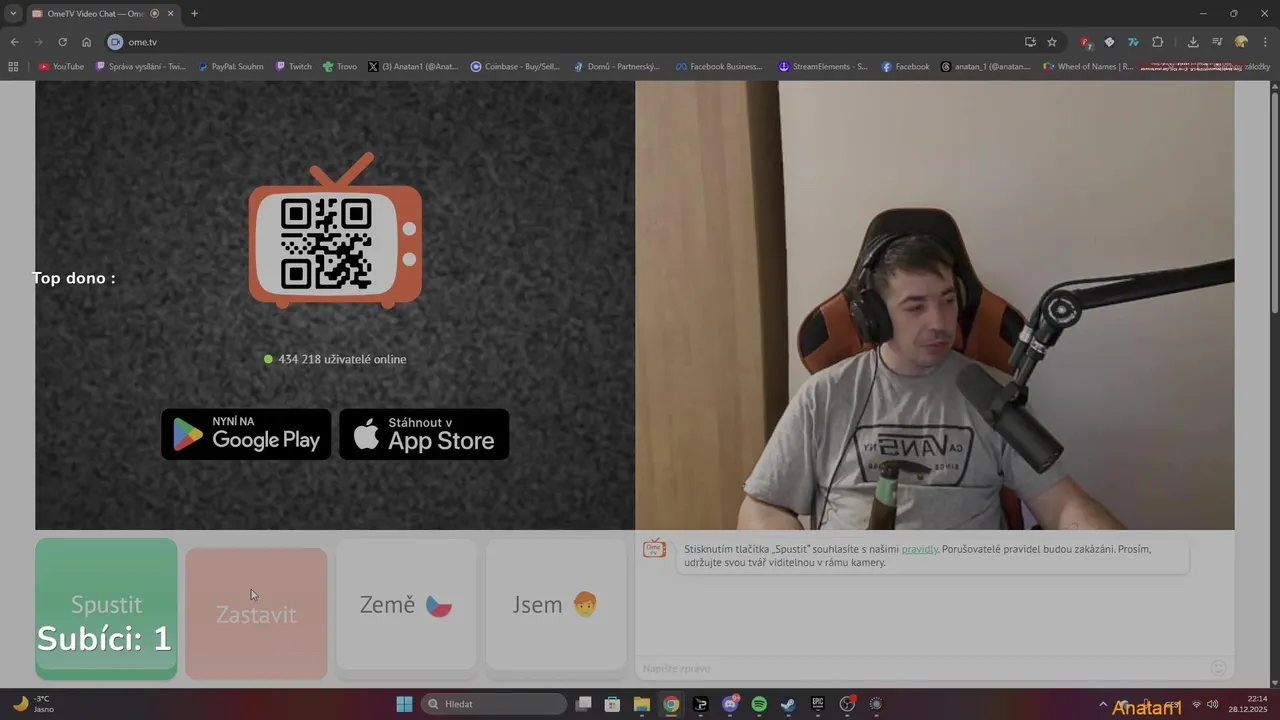
Task: Open the Windows Start menu
Action: [404, 704]
